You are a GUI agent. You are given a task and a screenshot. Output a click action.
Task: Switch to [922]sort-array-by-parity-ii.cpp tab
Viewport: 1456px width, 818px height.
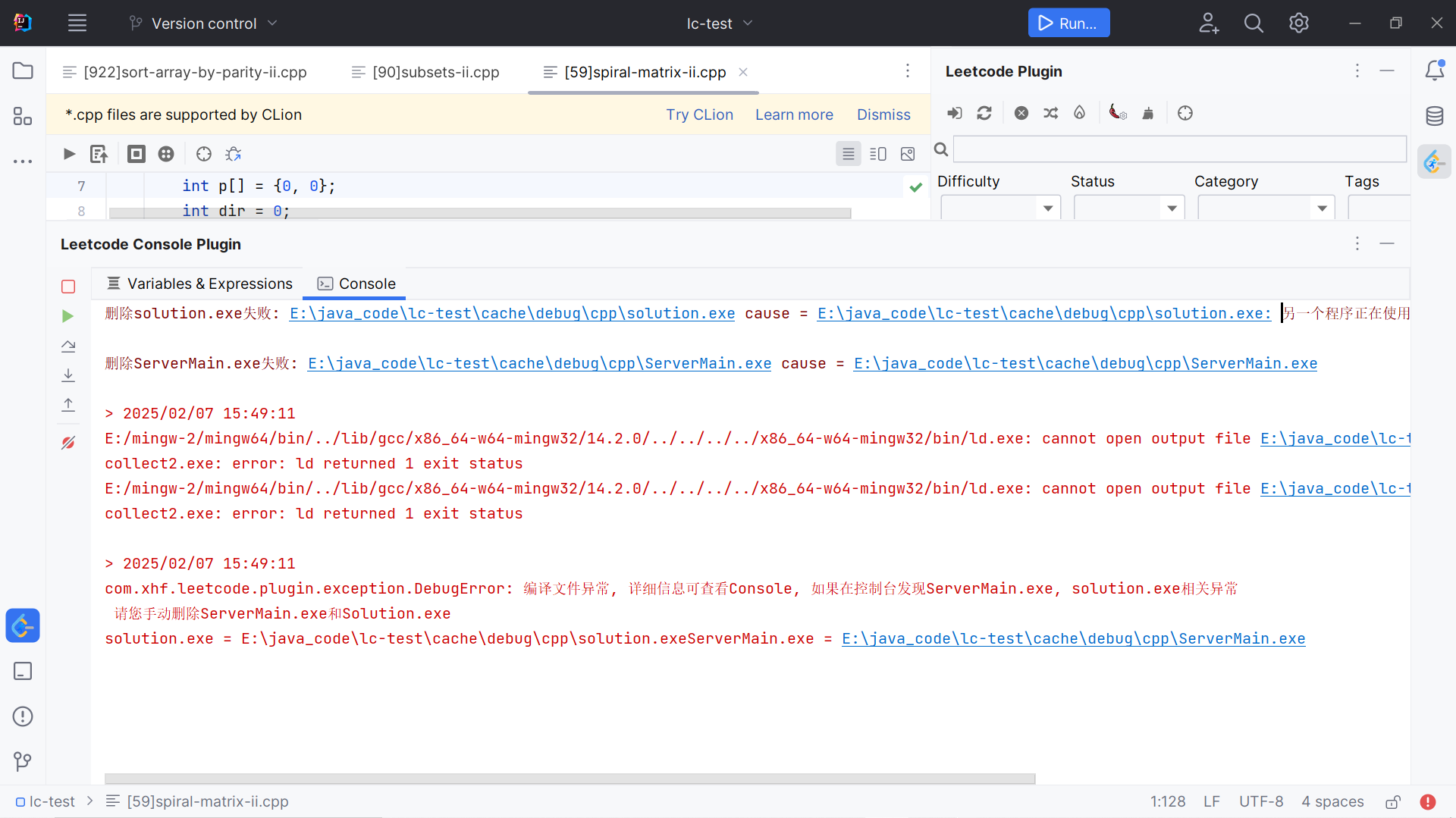[185, 72]
